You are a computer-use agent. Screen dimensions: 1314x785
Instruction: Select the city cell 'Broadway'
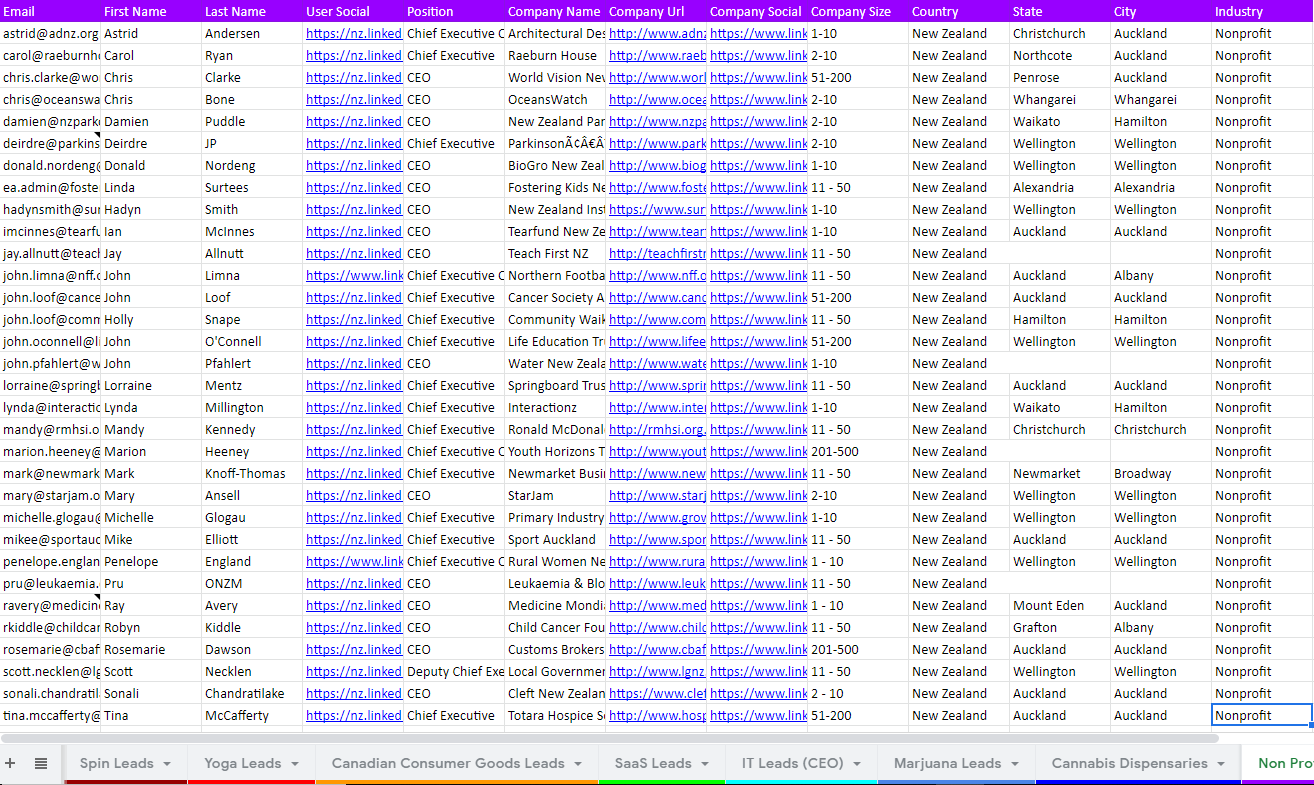click(x=1161, y=473)
